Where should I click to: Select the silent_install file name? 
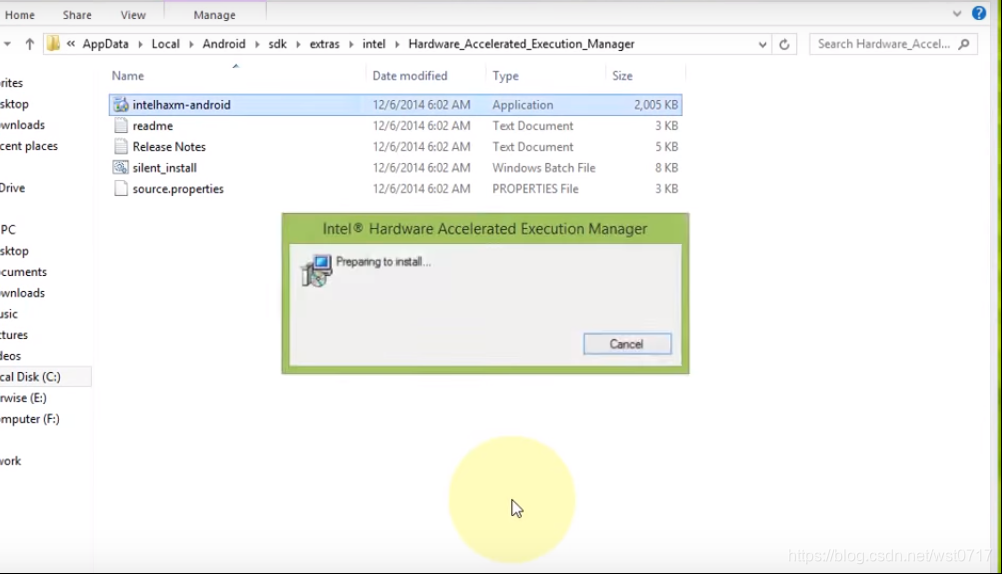point(164,168)
